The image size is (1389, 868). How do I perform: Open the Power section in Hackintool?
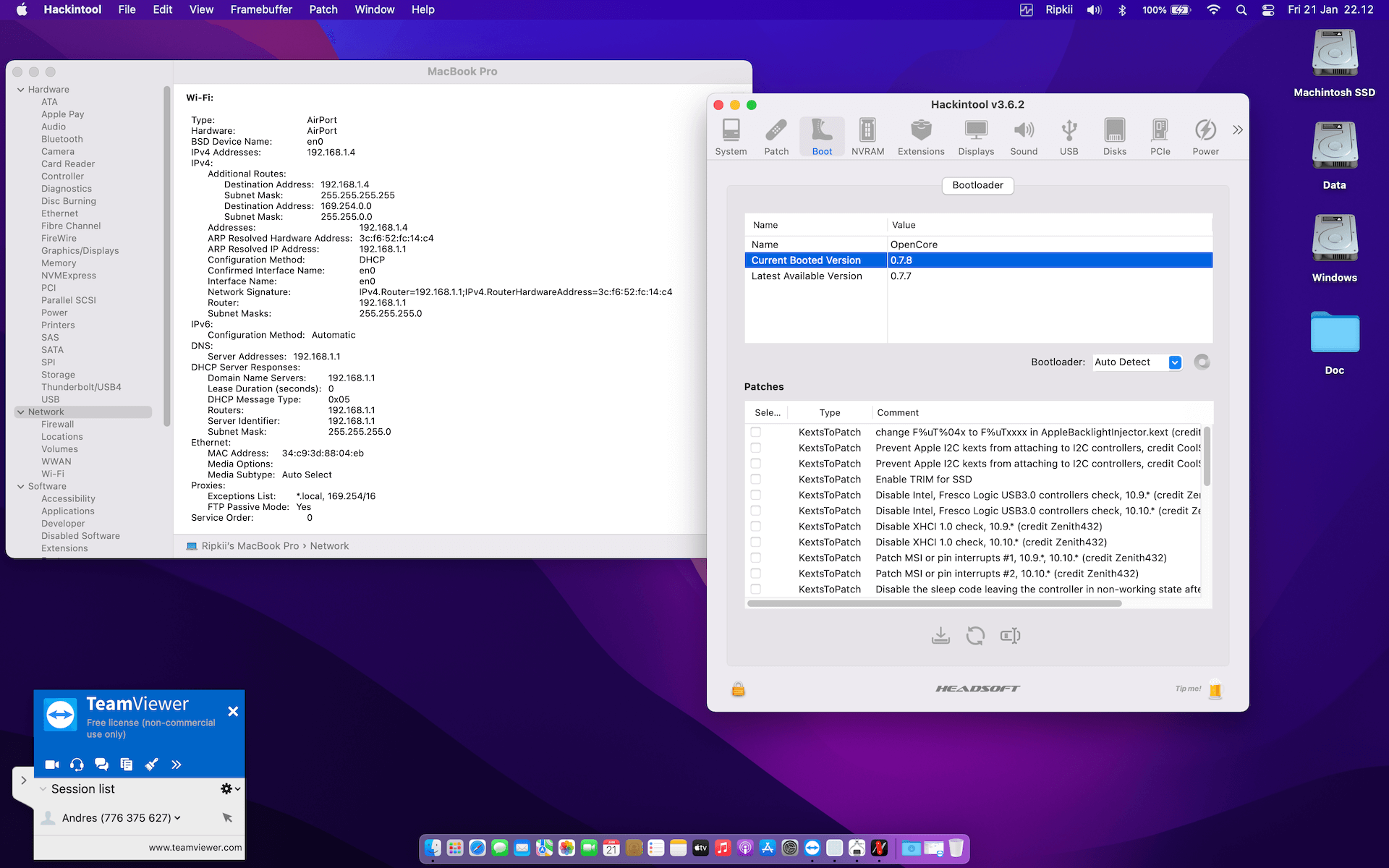1206,137
